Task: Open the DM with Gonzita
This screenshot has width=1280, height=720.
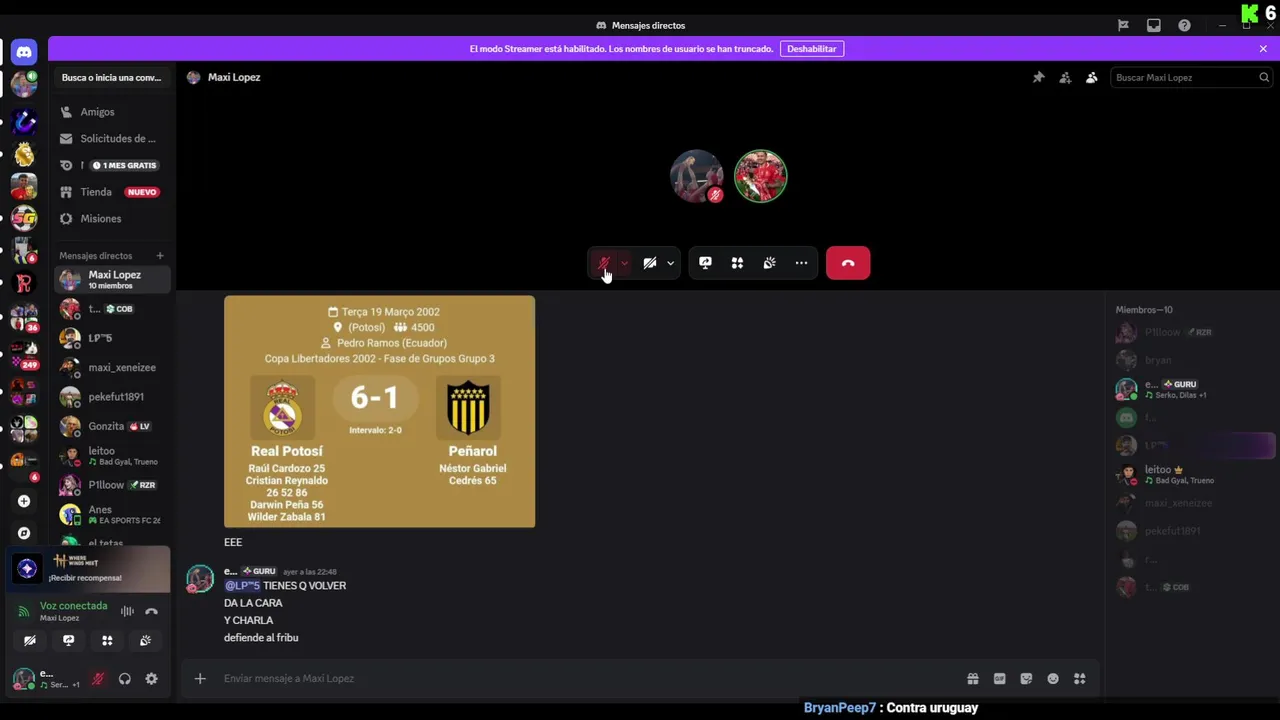Action: [x=111, y=426]
